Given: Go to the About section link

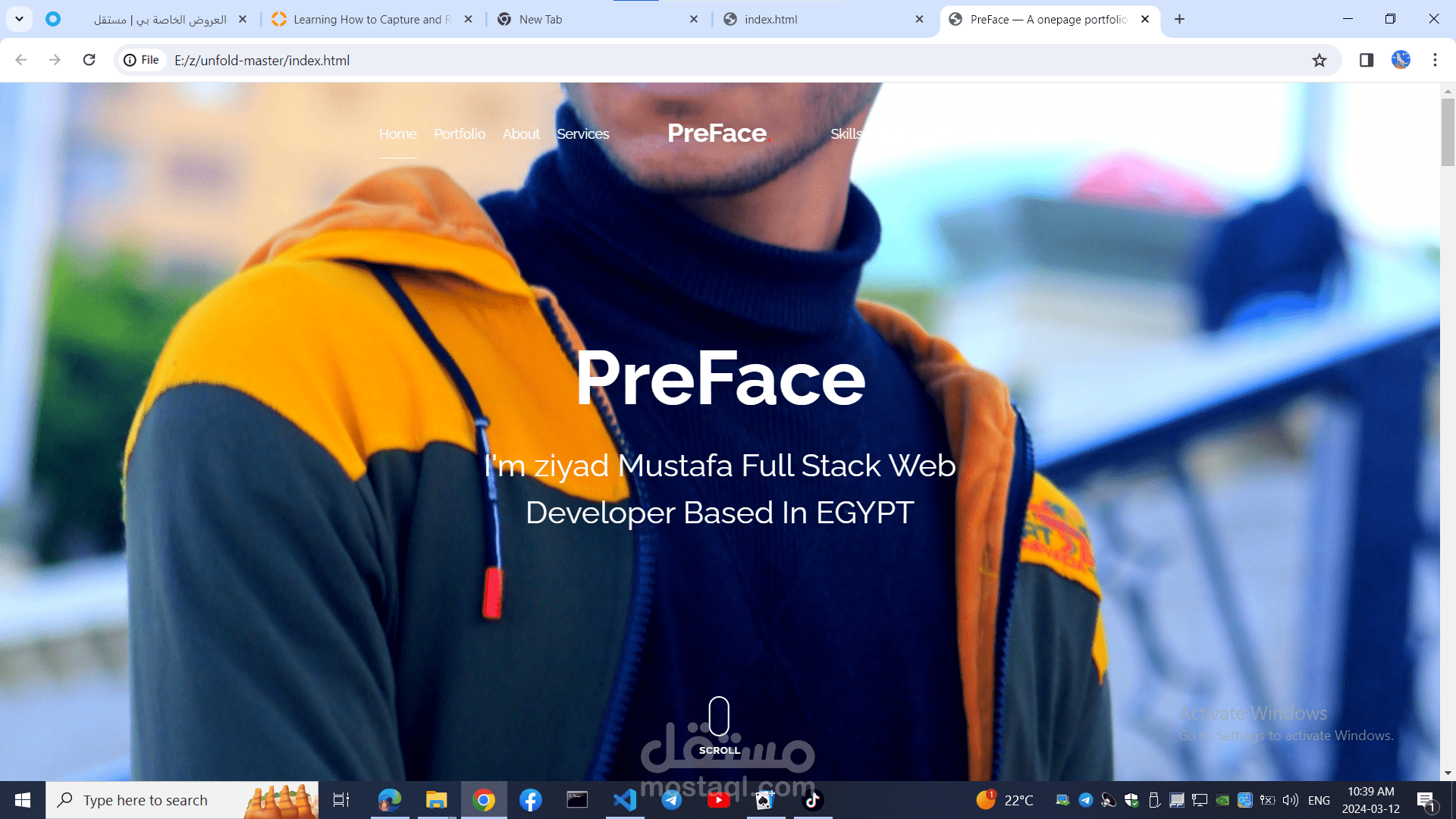Looking at the screenshot, I should 521,134.
